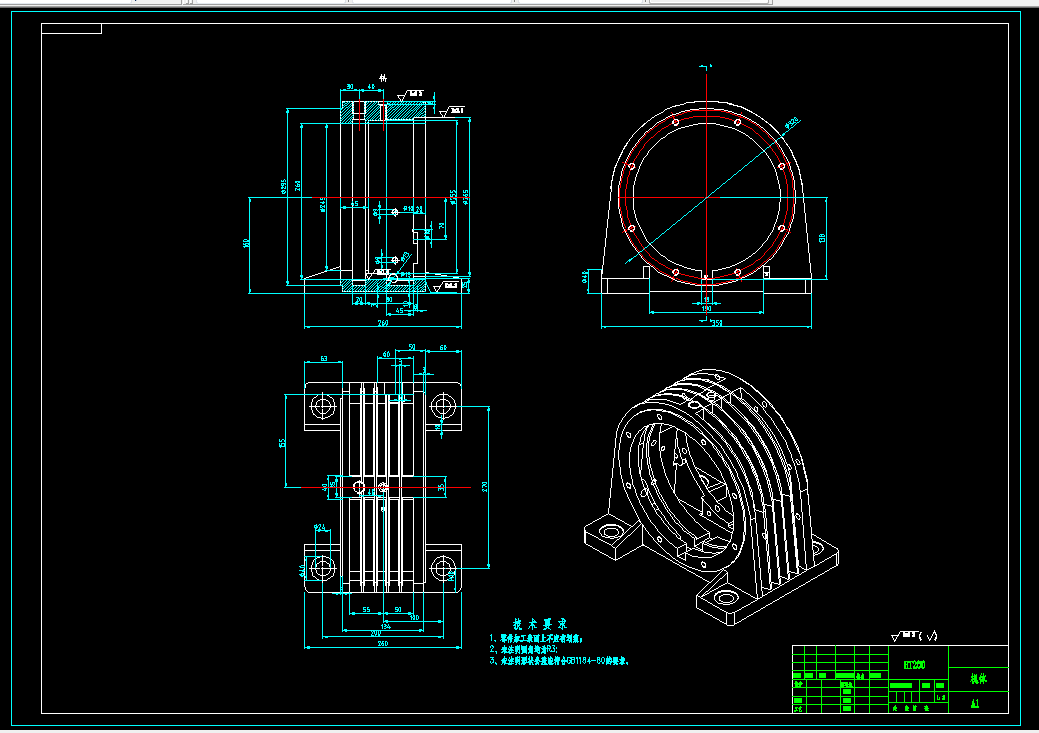Select the 260 dimension below the section view
Viewport: 1039px width, 733px height.
(x=383, y=323)
